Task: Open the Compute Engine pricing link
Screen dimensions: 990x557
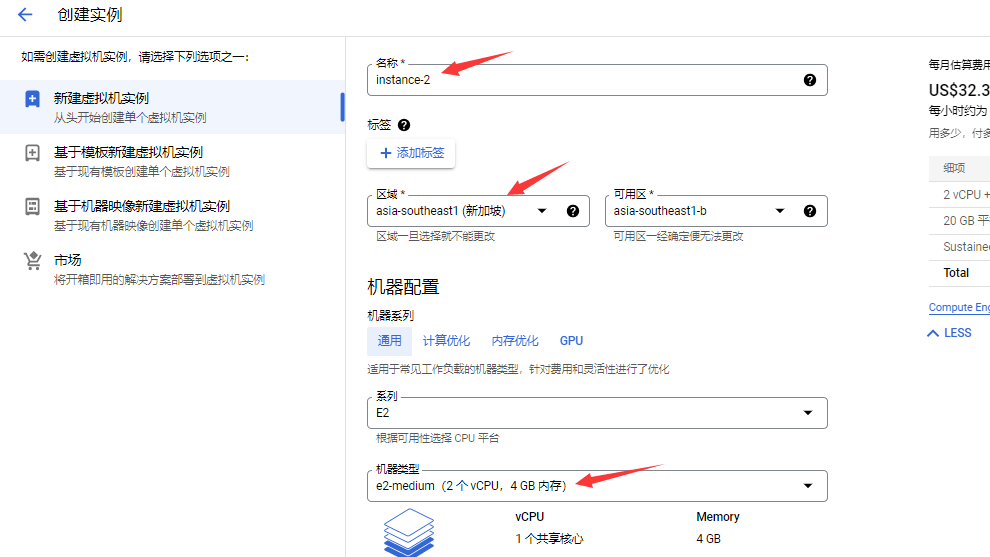Action: click(960, 308)
